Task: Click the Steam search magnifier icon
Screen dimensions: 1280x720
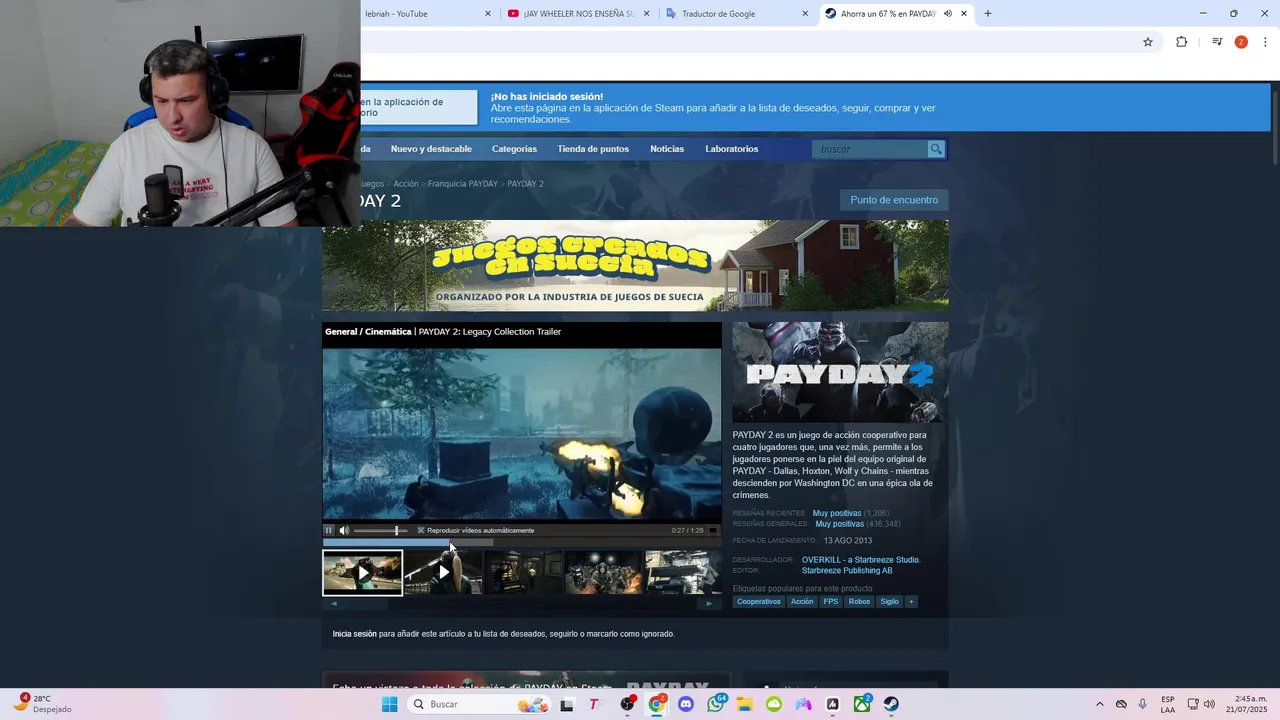Action: (936, 149)
